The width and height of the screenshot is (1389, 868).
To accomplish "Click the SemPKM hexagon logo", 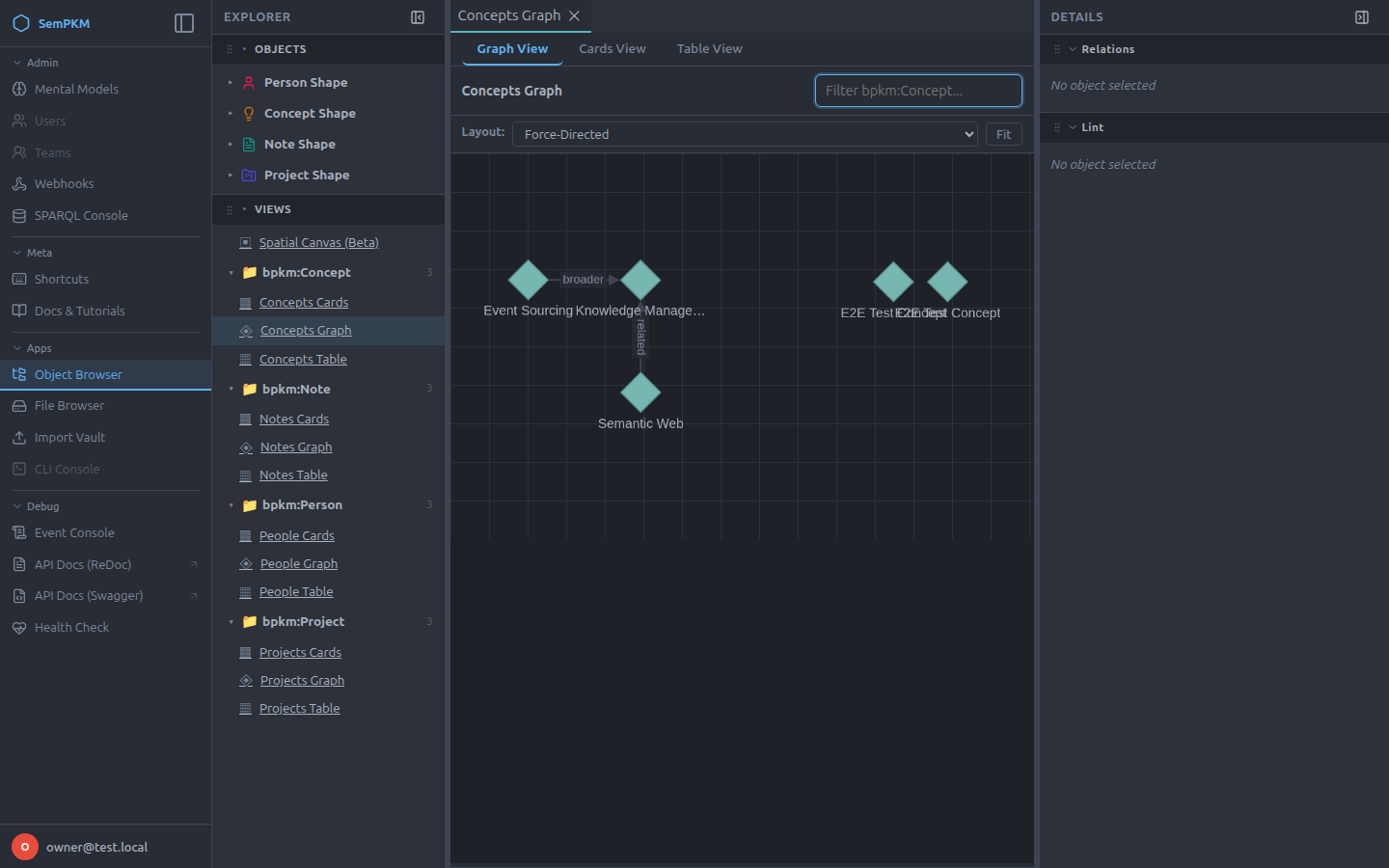I will click(x=21, y=23).
